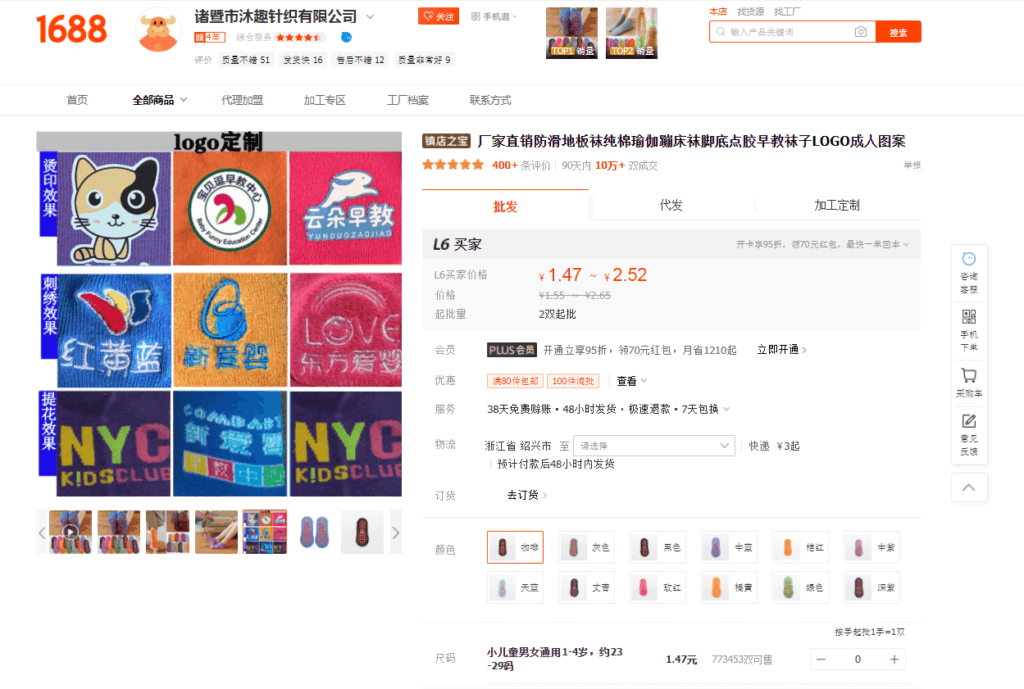Open 咨询客服 customer service chat
The width and height of the screenshot is (1024, 689).
969,273
